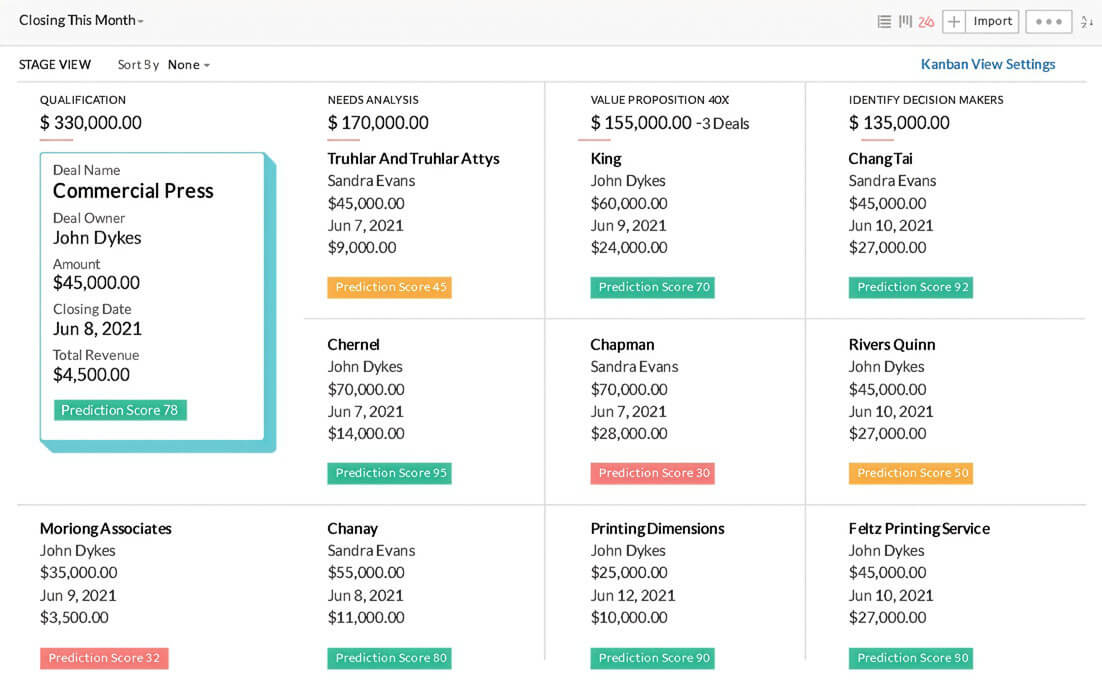Click the A-Z sort order icon
The image size is (1102, 688).
(1087, 22)
